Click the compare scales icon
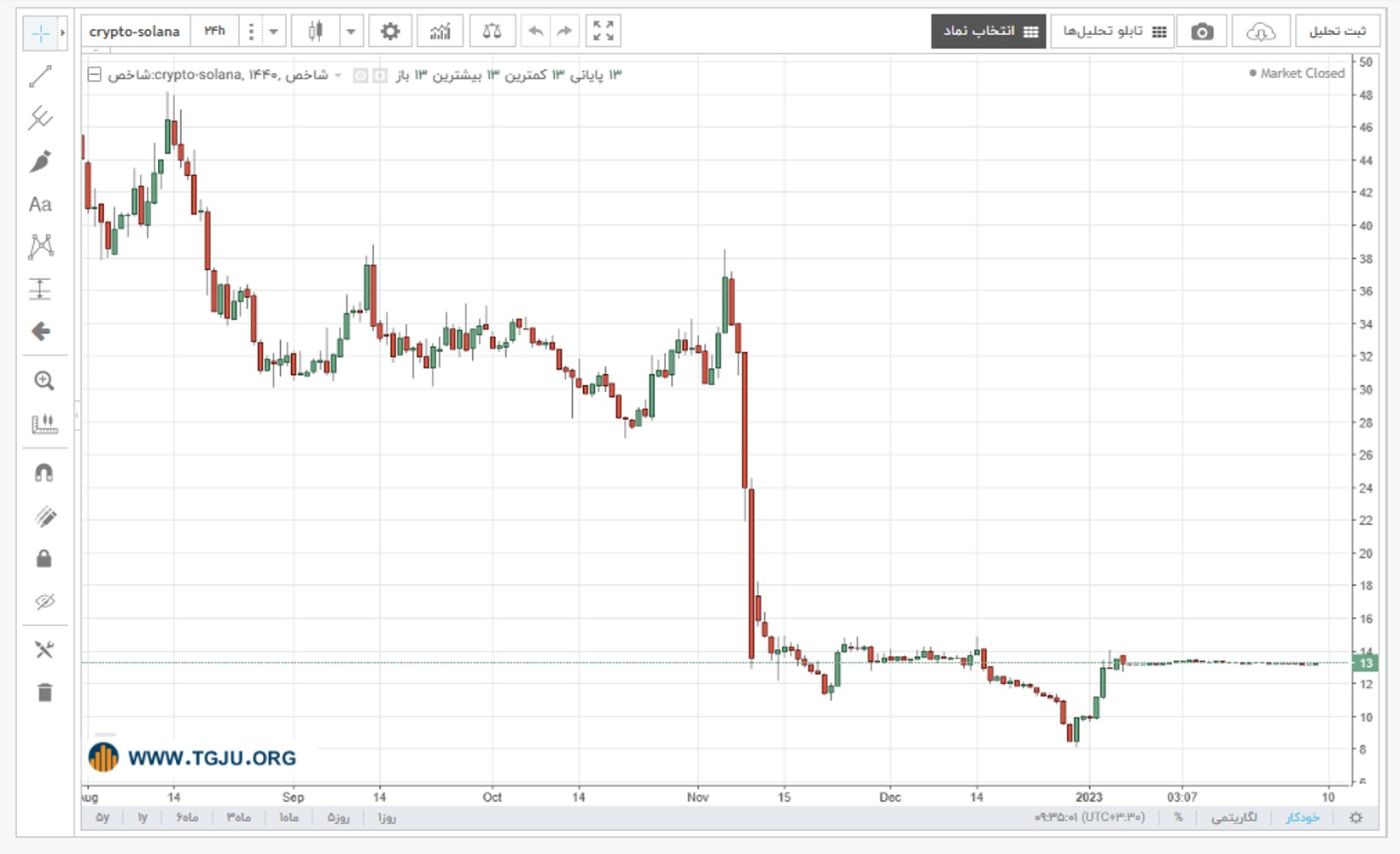 coord(492,32)
